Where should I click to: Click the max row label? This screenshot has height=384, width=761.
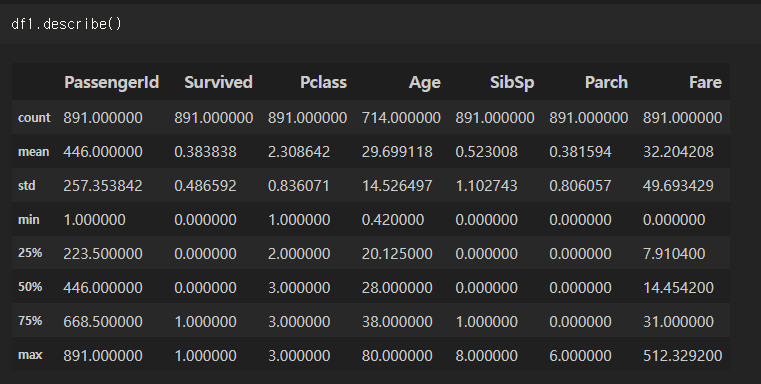tap(30, 355)
